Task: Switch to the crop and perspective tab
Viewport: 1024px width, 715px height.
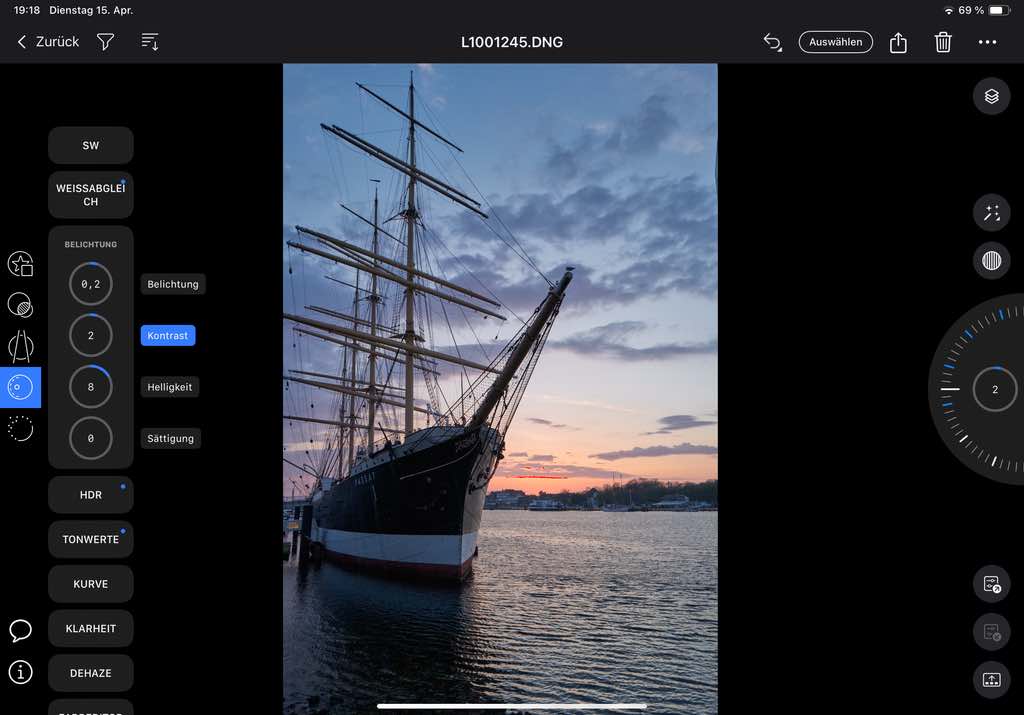Action: tap(20, 346)
